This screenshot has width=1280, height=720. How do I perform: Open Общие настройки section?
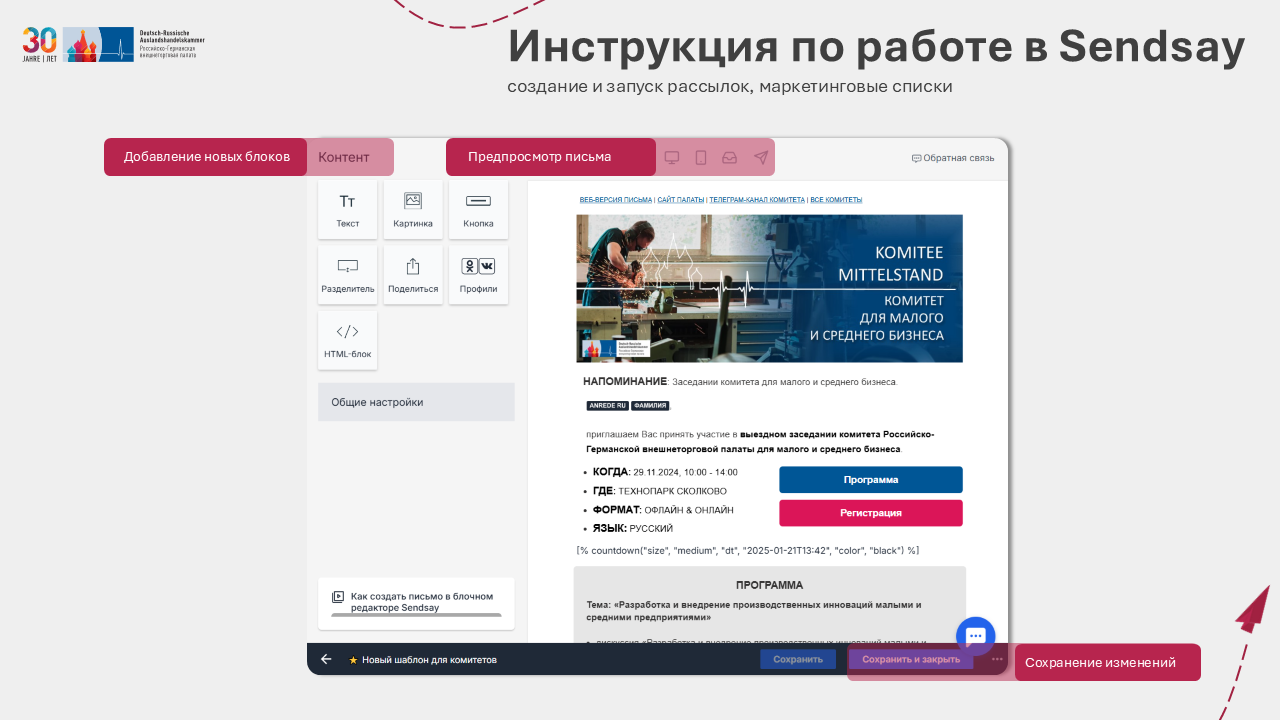tap(416, 402)
